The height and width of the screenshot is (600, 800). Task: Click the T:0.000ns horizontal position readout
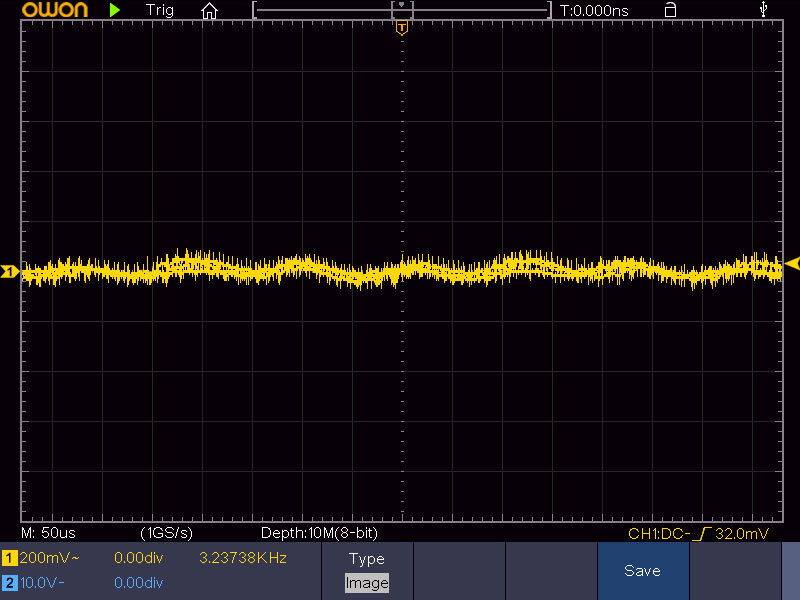point(594,10)
